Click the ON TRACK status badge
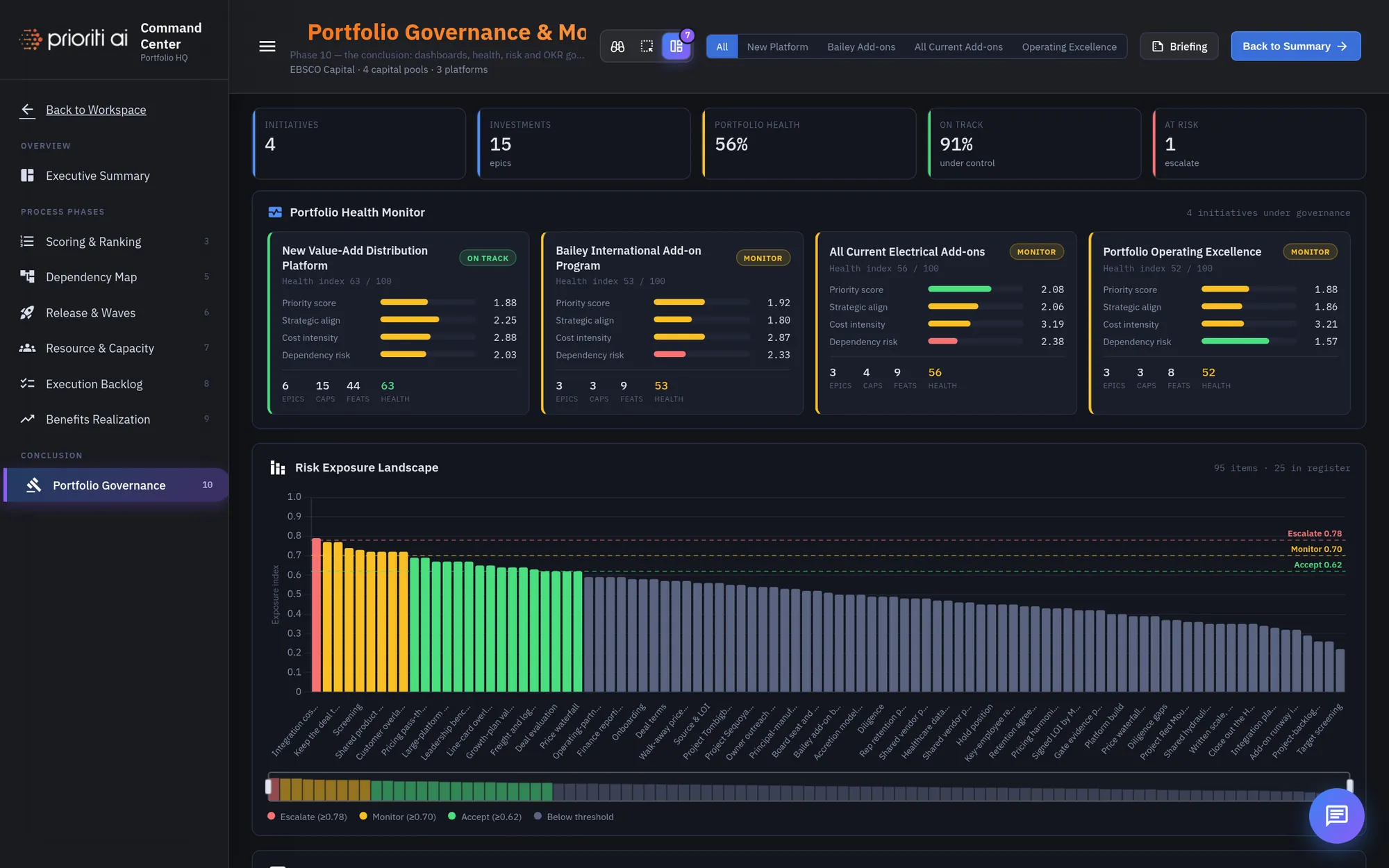The image size is (1389, 868). click(488, 258)
